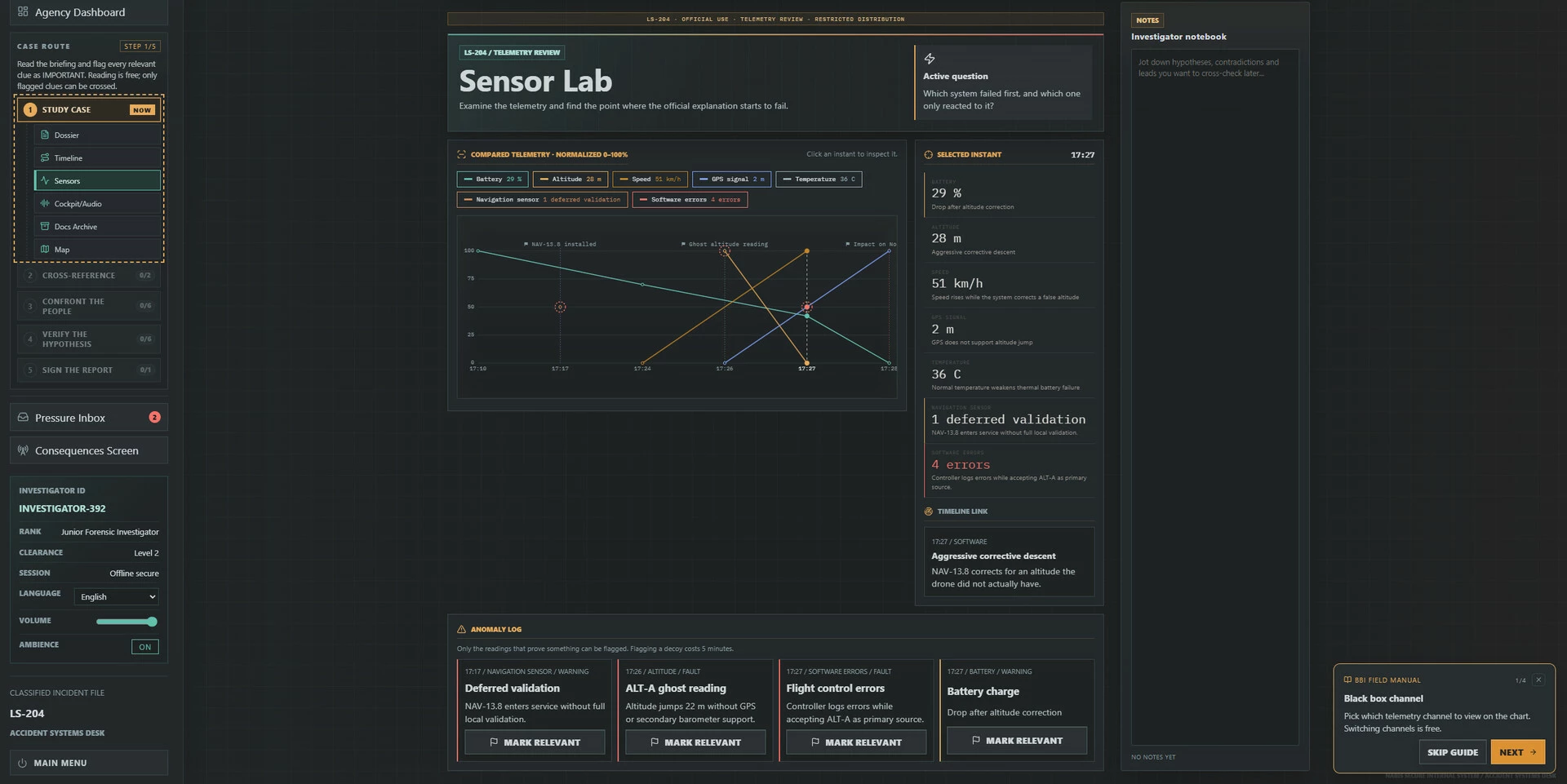Image resolution: width=1567 pixels, height=784 pixels.
Task: Select the ghost altitude reading marker
Action: (724, 251)
